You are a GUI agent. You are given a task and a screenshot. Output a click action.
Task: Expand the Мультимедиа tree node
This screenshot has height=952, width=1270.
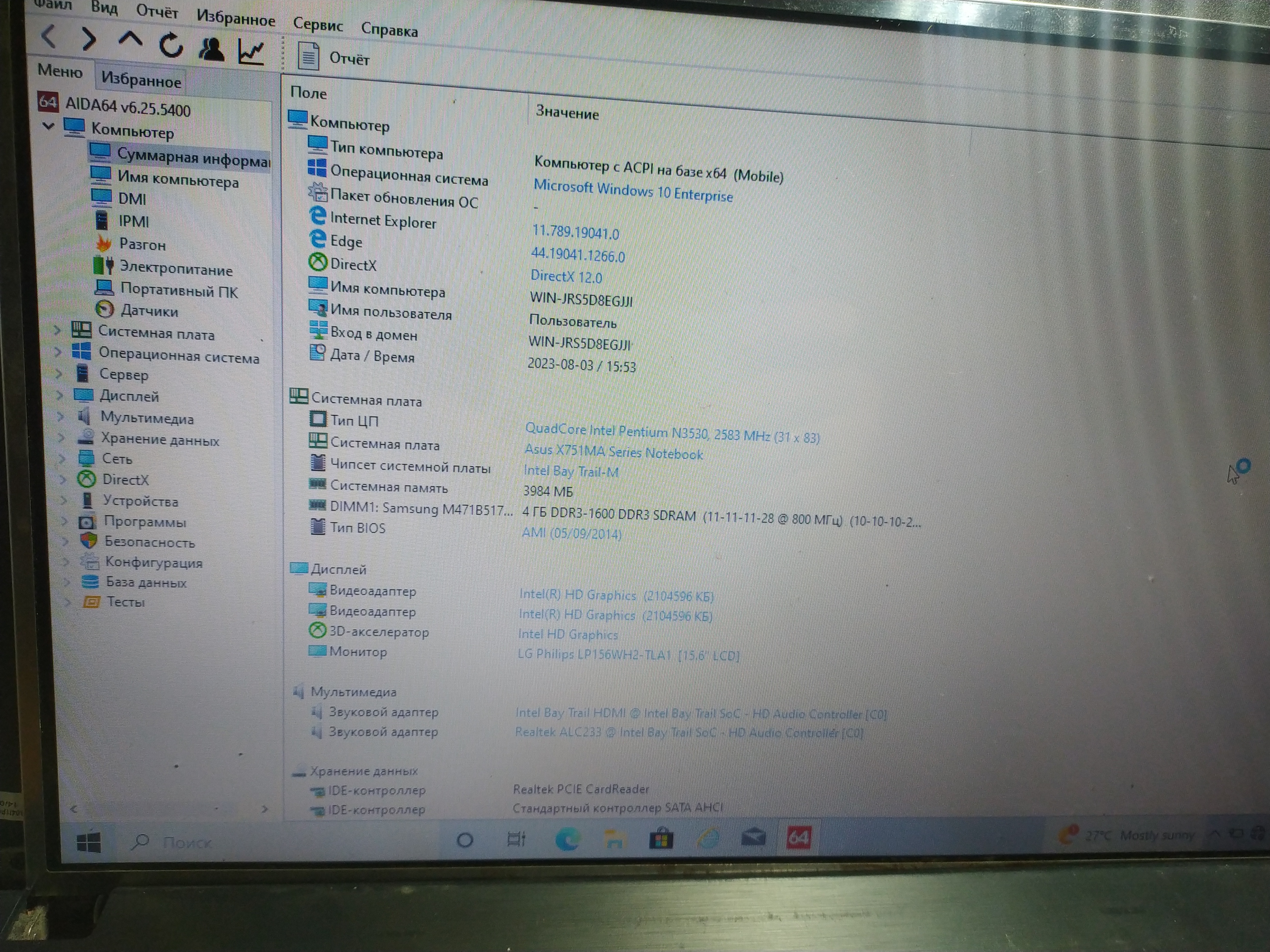tap(61, 417)
